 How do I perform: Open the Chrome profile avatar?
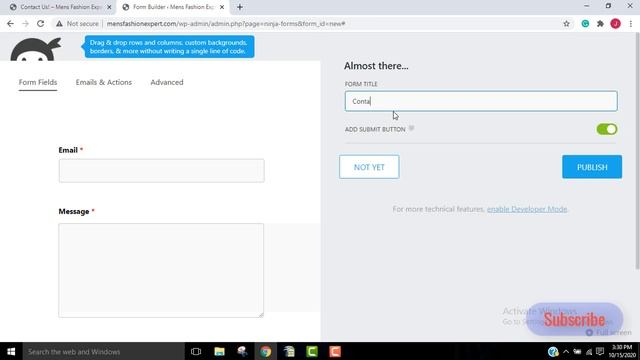pyautogui.click(x=616, y=24)
